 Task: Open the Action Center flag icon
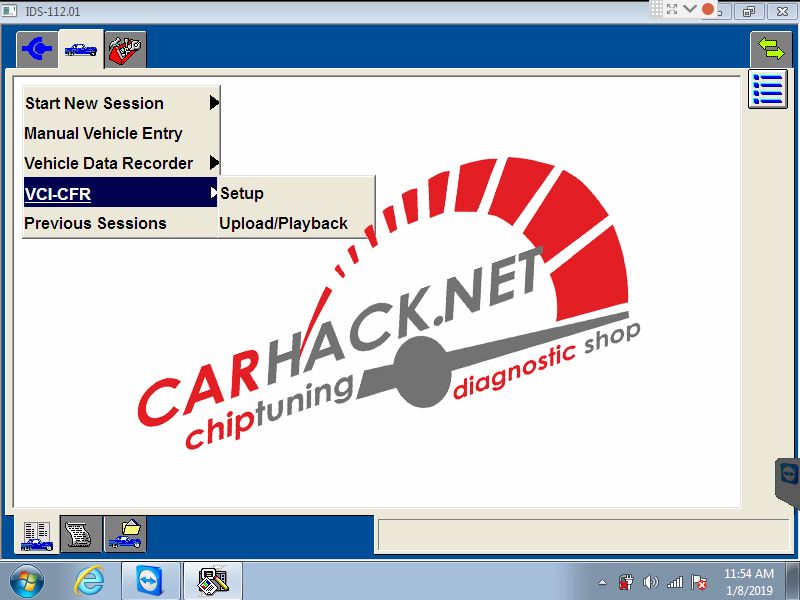tap(698, 582)
